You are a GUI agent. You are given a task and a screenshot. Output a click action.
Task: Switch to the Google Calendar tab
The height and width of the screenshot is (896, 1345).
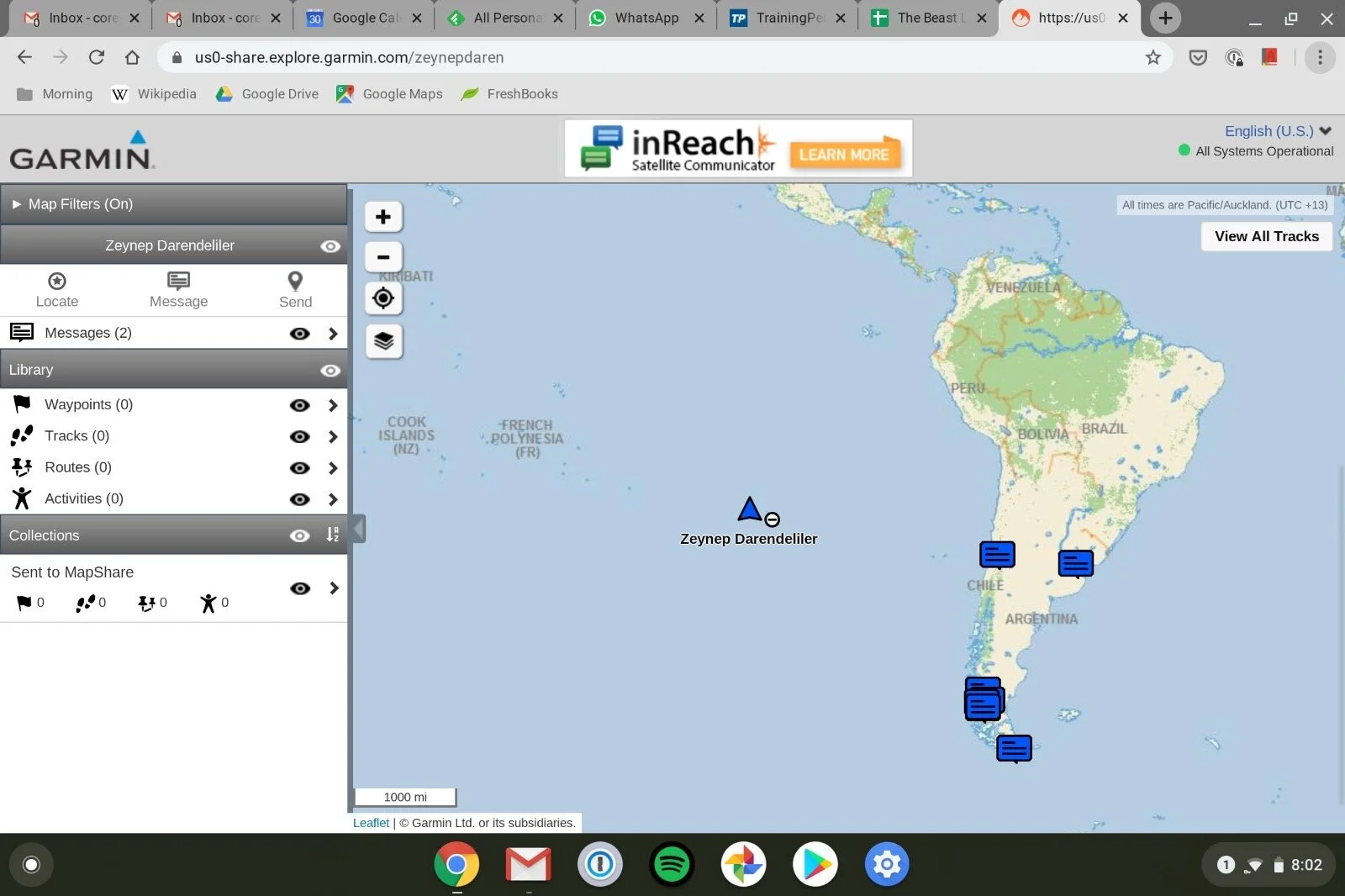[364, 18]
